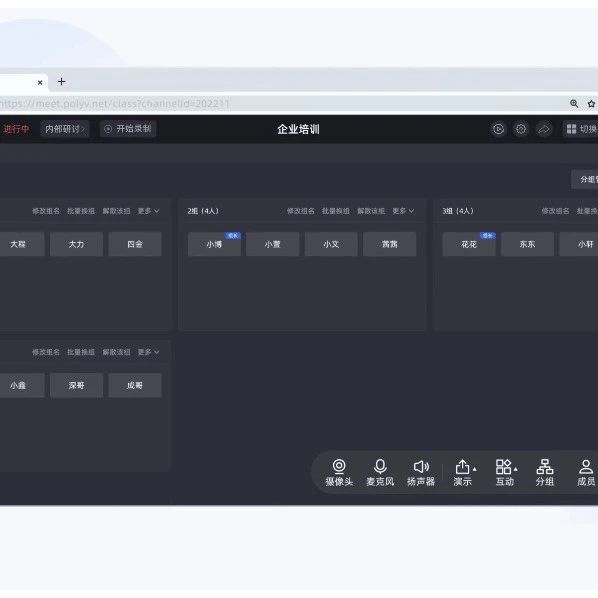Click 解散该组 in the 2组 header
598x598 pixels.
click(x=371, y=211)
